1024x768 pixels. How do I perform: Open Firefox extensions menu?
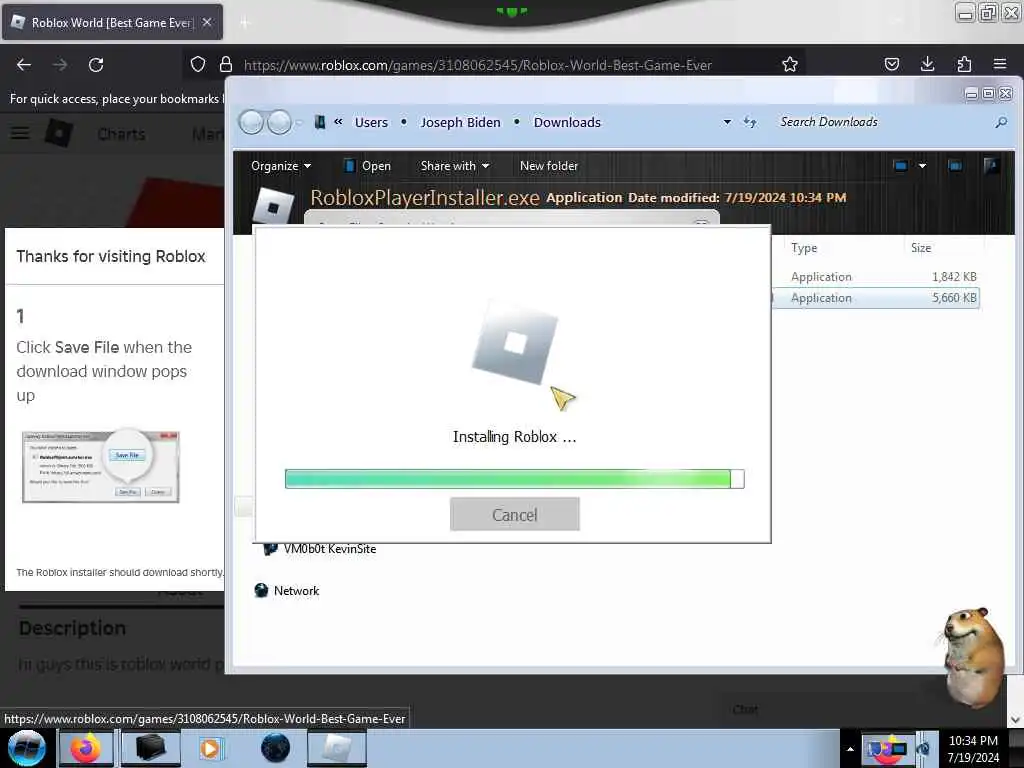tap(964, 64)
